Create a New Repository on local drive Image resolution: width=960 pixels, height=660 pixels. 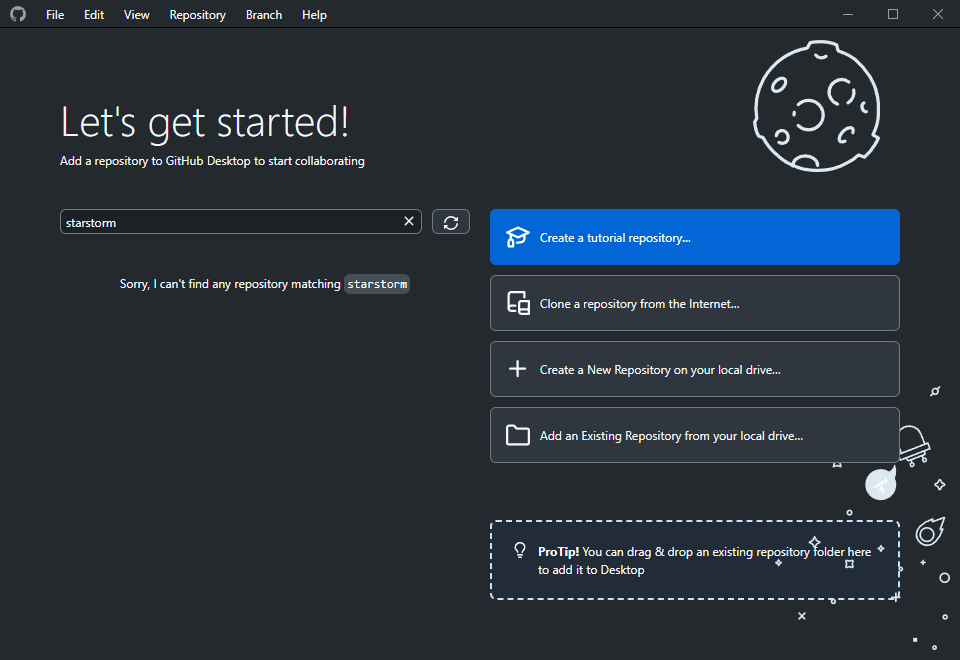coord(694,369)
